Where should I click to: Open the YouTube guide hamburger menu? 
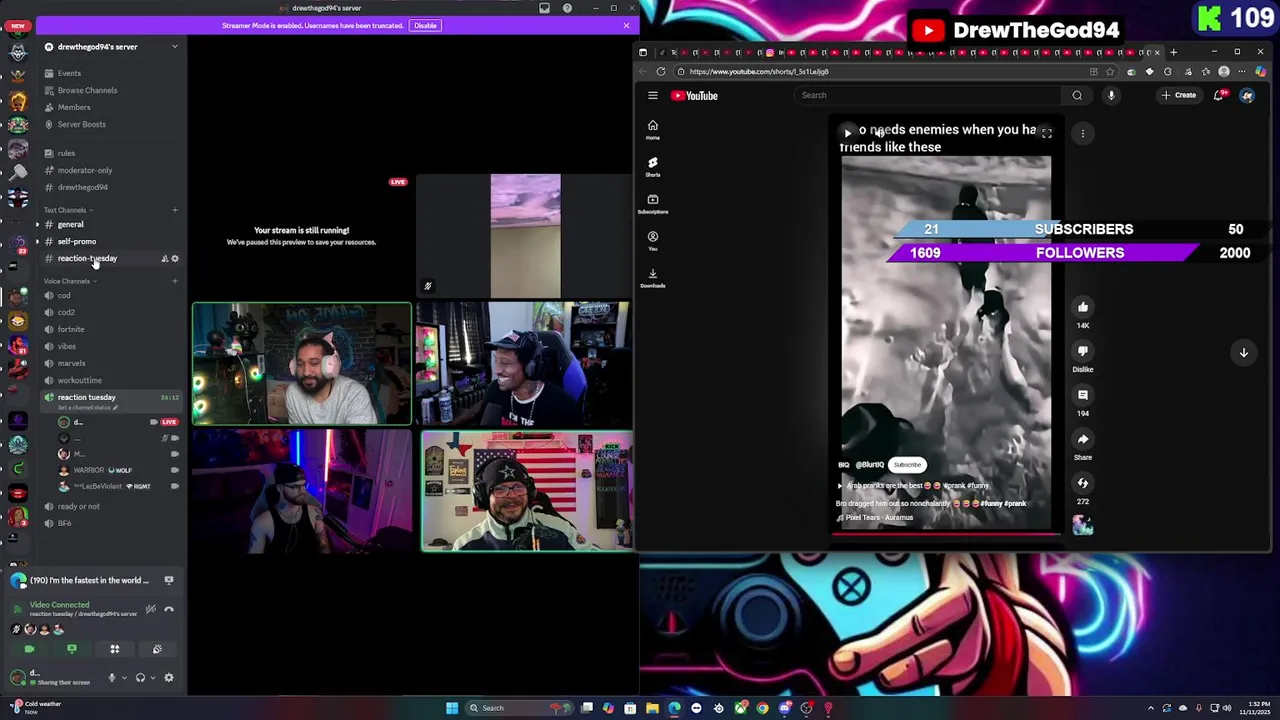[x=653, y=96]
